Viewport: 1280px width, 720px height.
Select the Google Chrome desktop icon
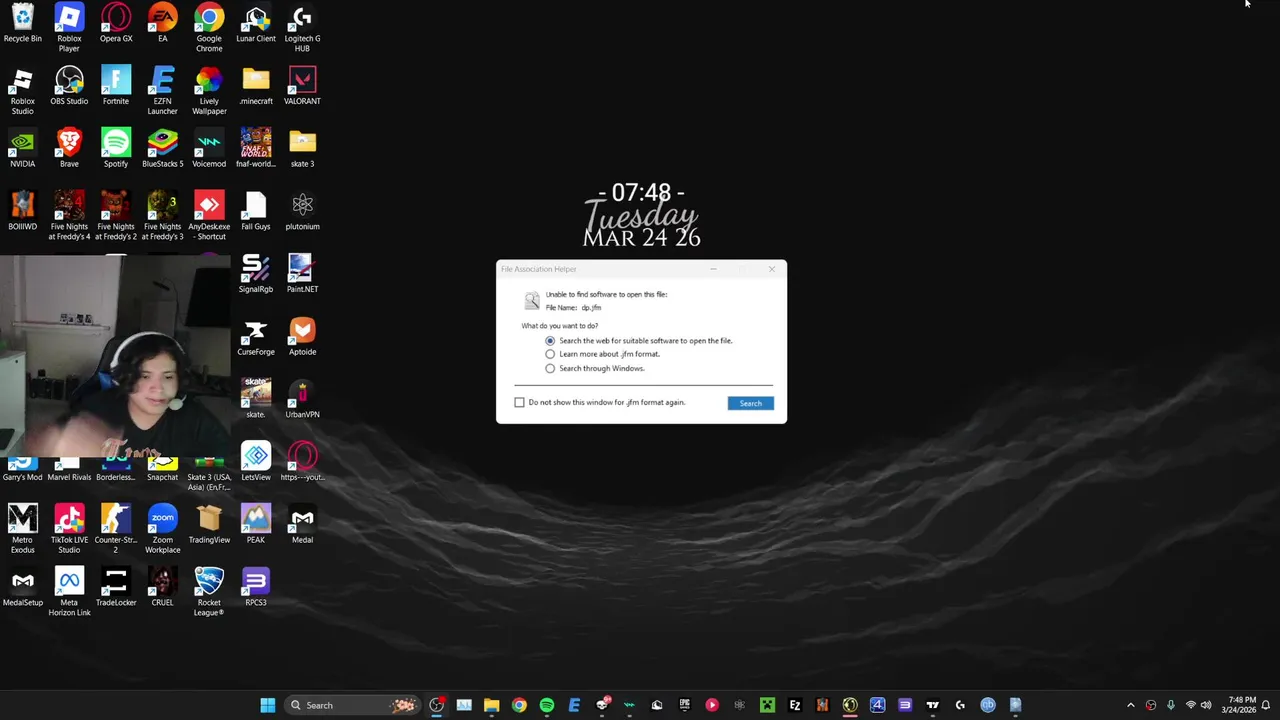(x=209, y=28)
